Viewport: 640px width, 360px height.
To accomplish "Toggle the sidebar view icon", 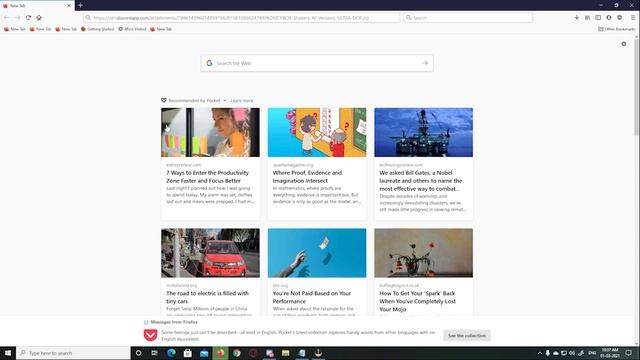I will 598,18.
